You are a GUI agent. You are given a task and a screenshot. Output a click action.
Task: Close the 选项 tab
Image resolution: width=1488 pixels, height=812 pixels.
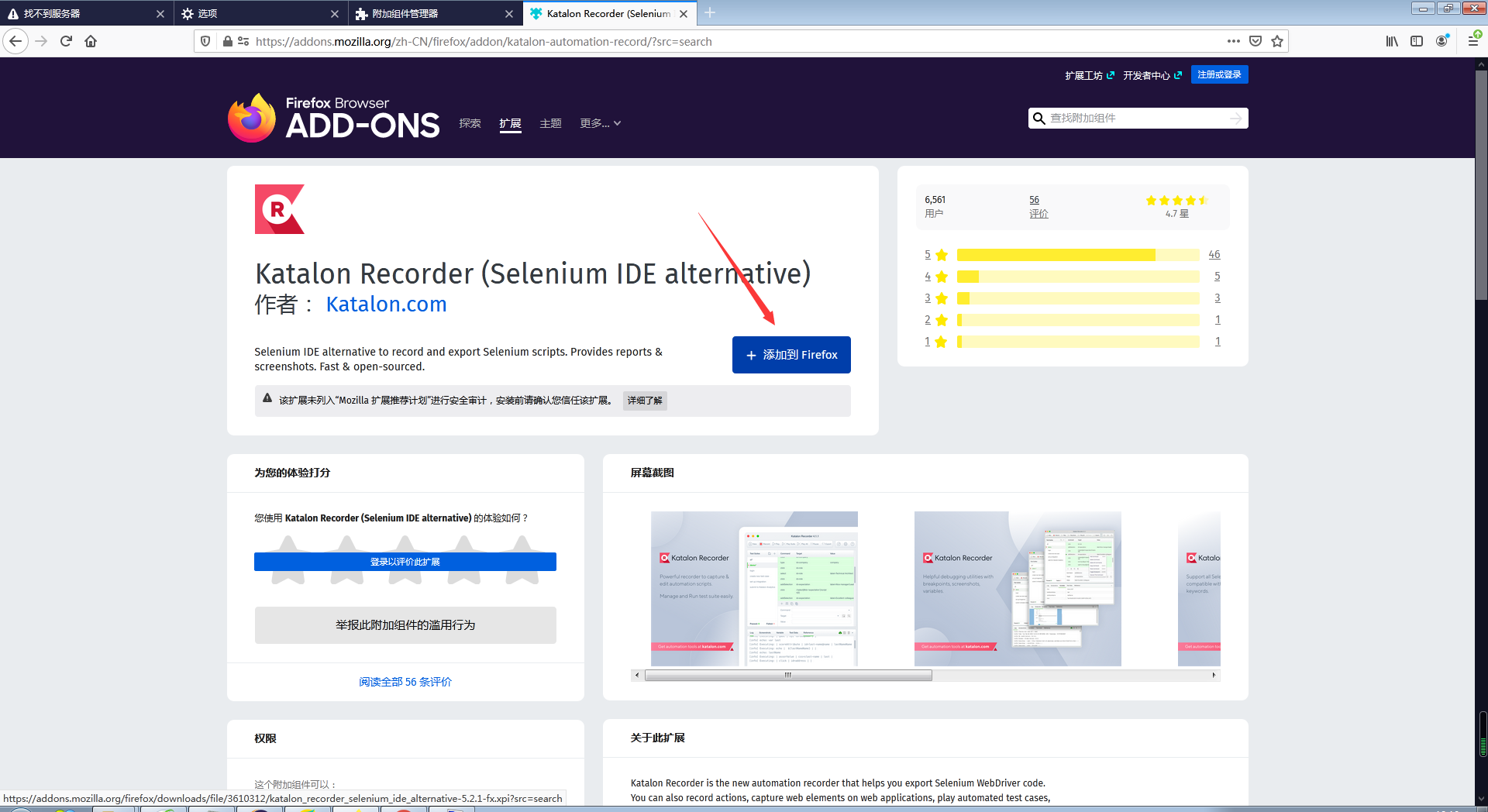click(x=335, y=14)
